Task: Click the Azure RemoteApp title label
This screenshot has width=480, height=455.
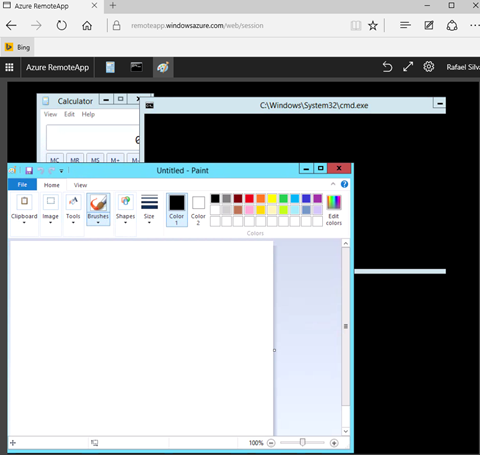Action: click(57, 67)
